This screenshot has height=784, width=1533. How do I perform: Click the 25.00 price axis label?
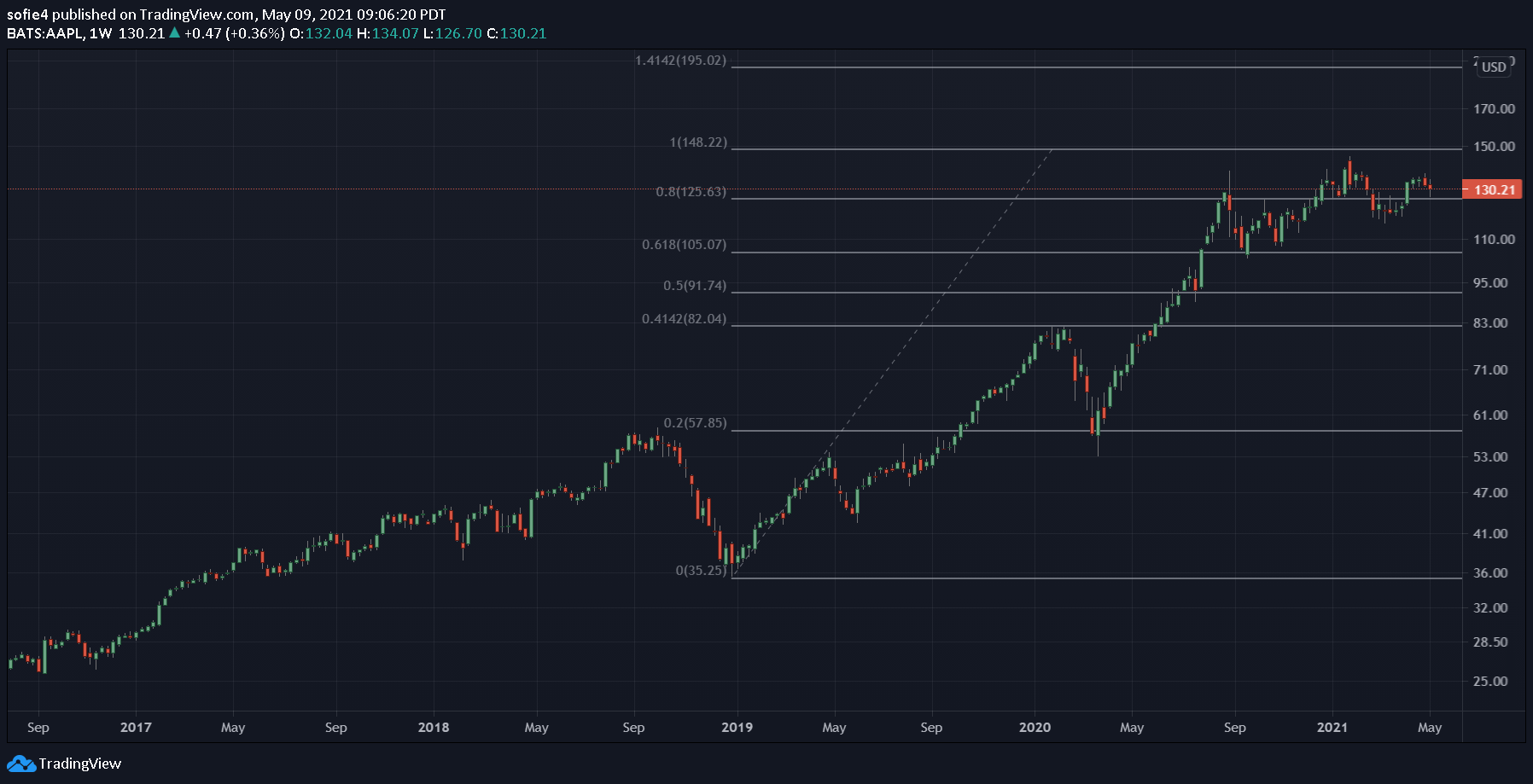[1490, 682]
